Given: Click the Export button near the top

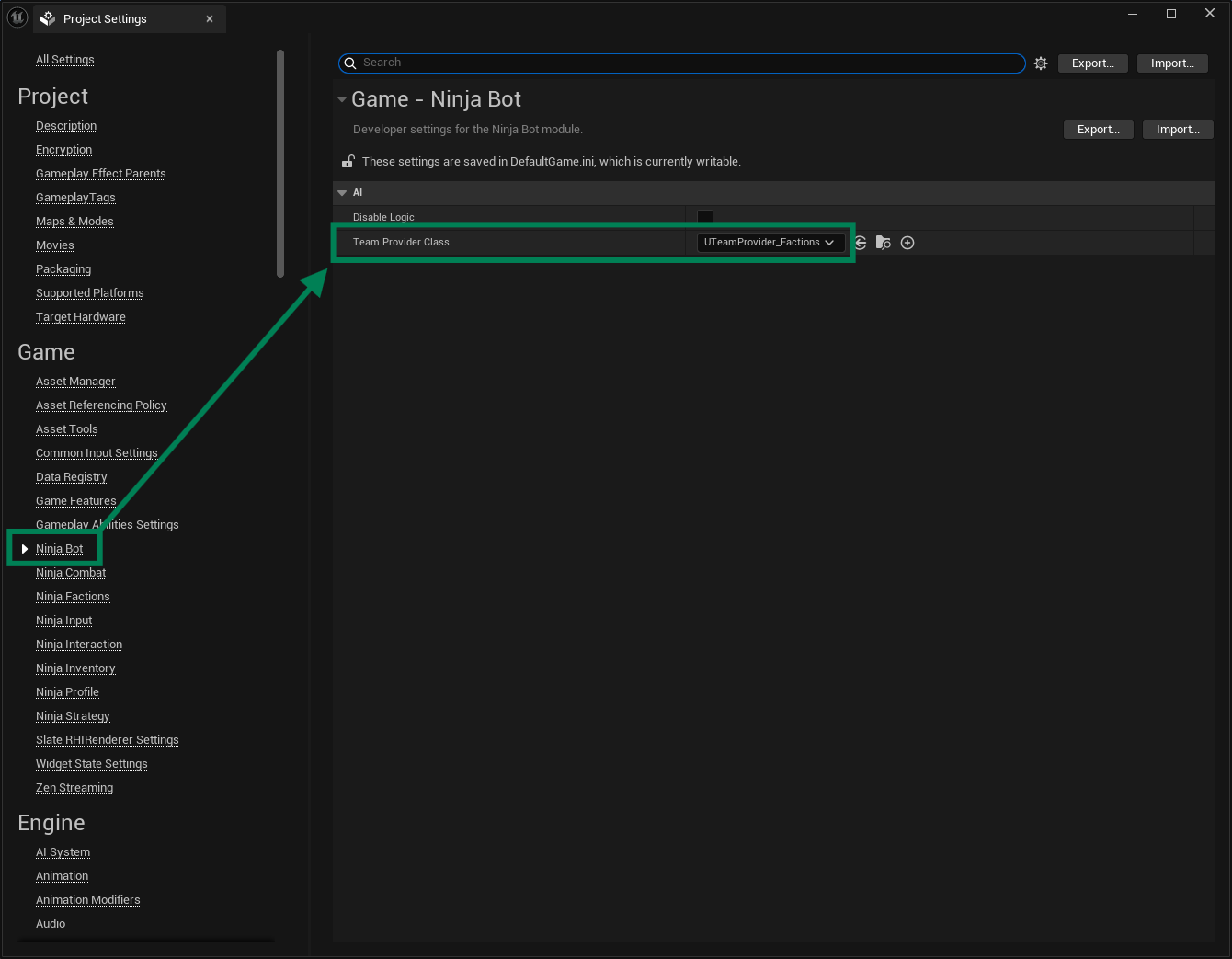Looking at the screenshot, I should 1092,63.
